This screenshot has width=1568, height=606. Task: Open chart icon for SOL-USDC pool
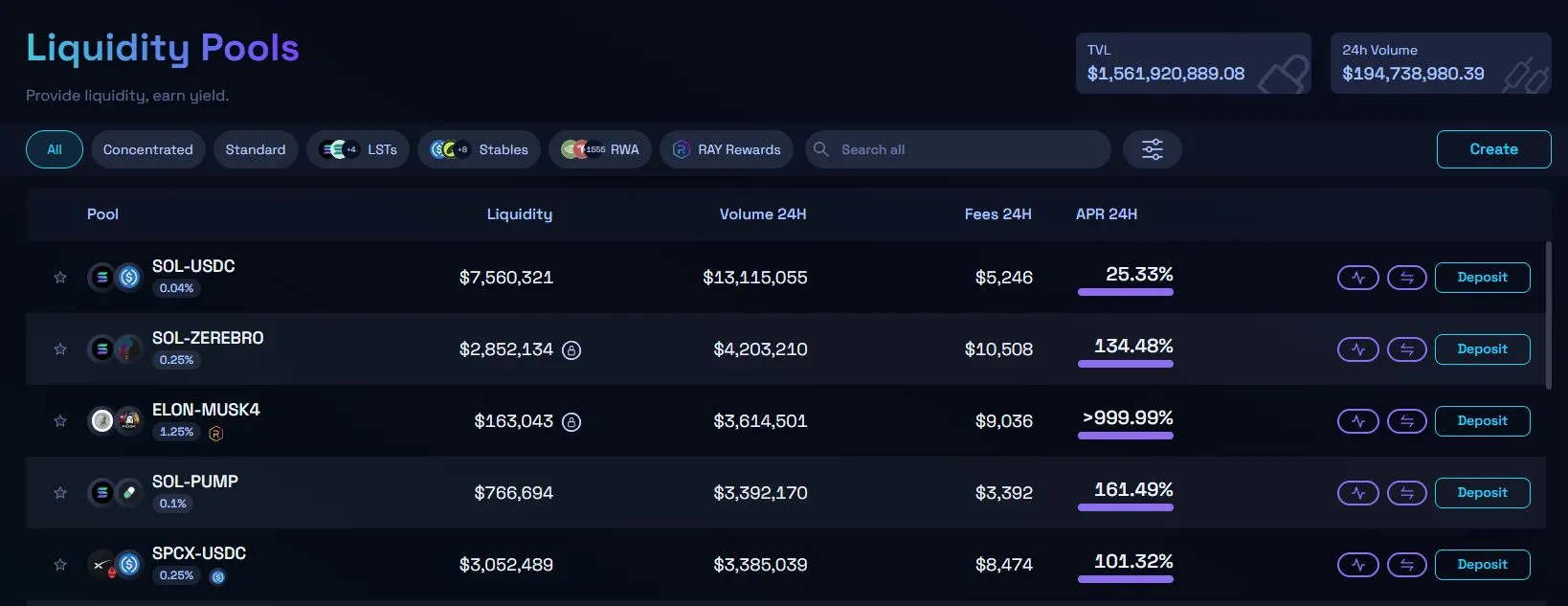1357,278
